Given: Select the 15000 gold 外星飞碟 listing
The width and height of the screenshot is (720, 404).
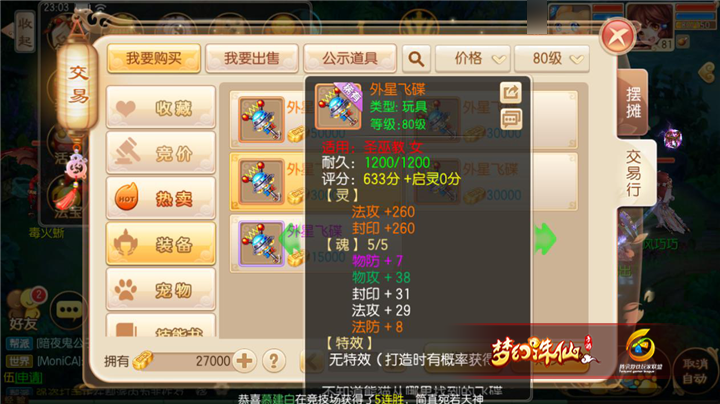Looking at the screenshot, I should [x=267, y=244].
